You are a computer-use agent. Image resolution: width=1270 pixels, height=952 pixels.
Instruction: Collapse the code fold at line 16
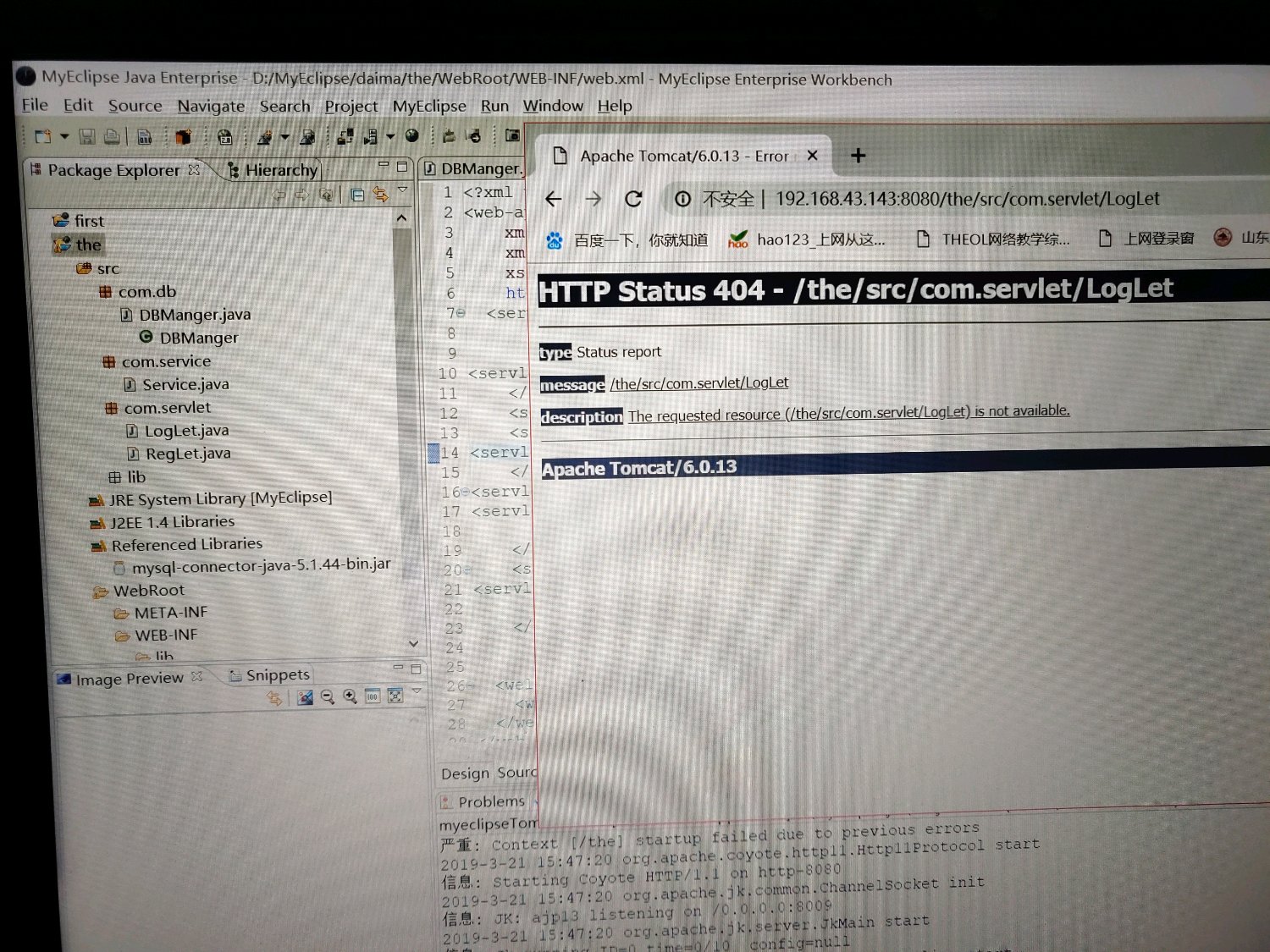coord(466,493)
